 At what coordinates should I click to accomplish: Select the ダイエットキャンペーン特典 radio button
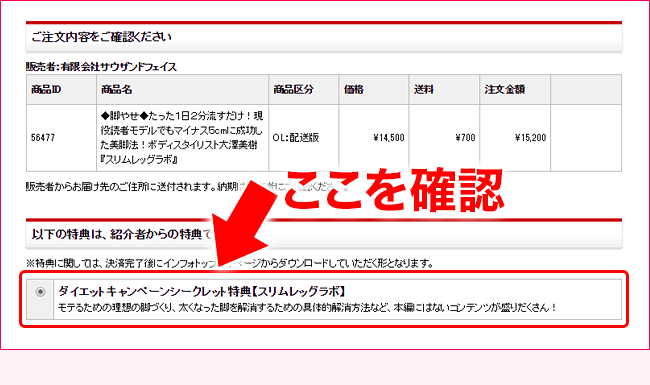[40, 292]
